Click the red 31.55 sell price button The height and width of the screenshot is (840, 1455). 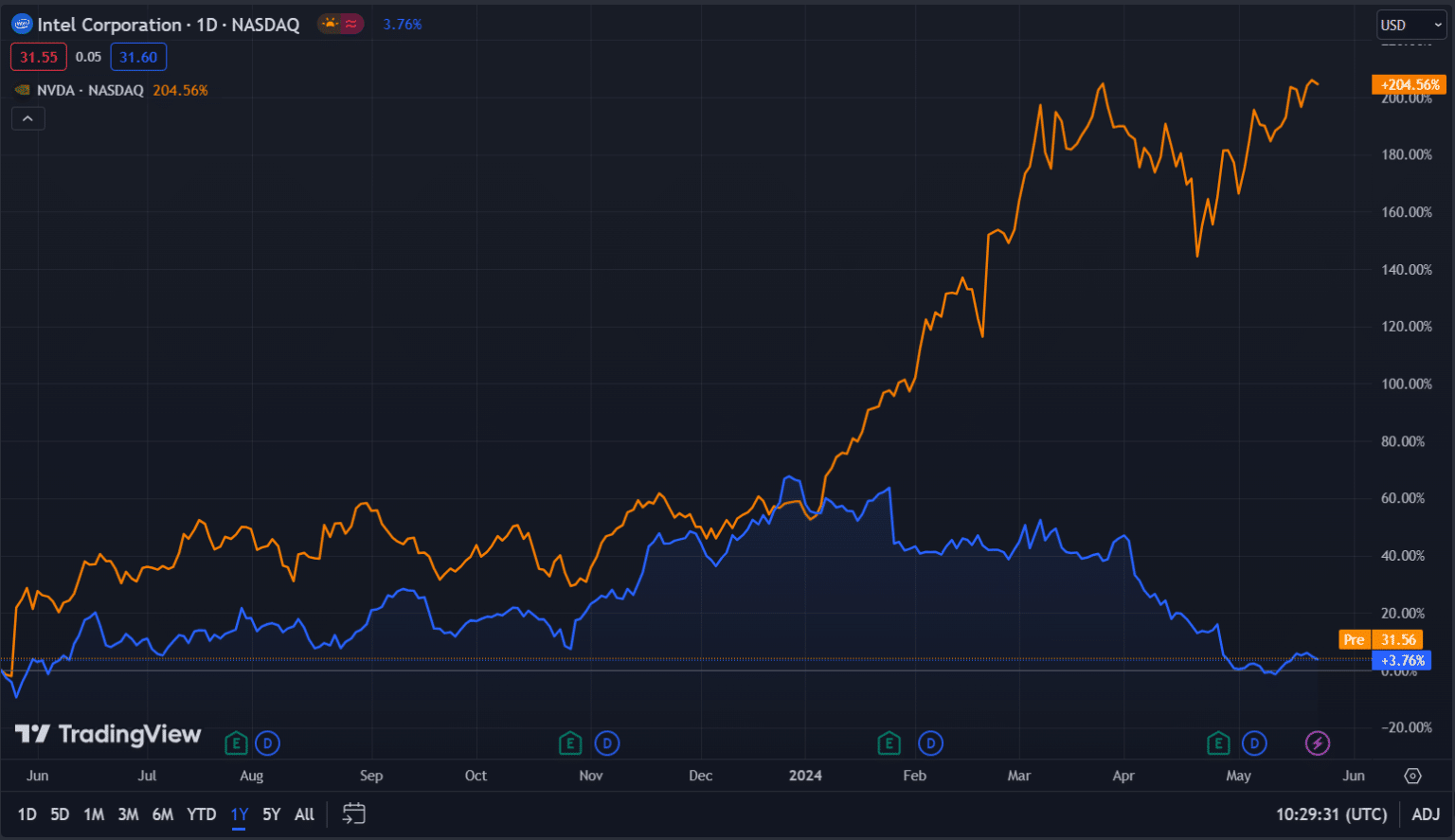point(39,57)
